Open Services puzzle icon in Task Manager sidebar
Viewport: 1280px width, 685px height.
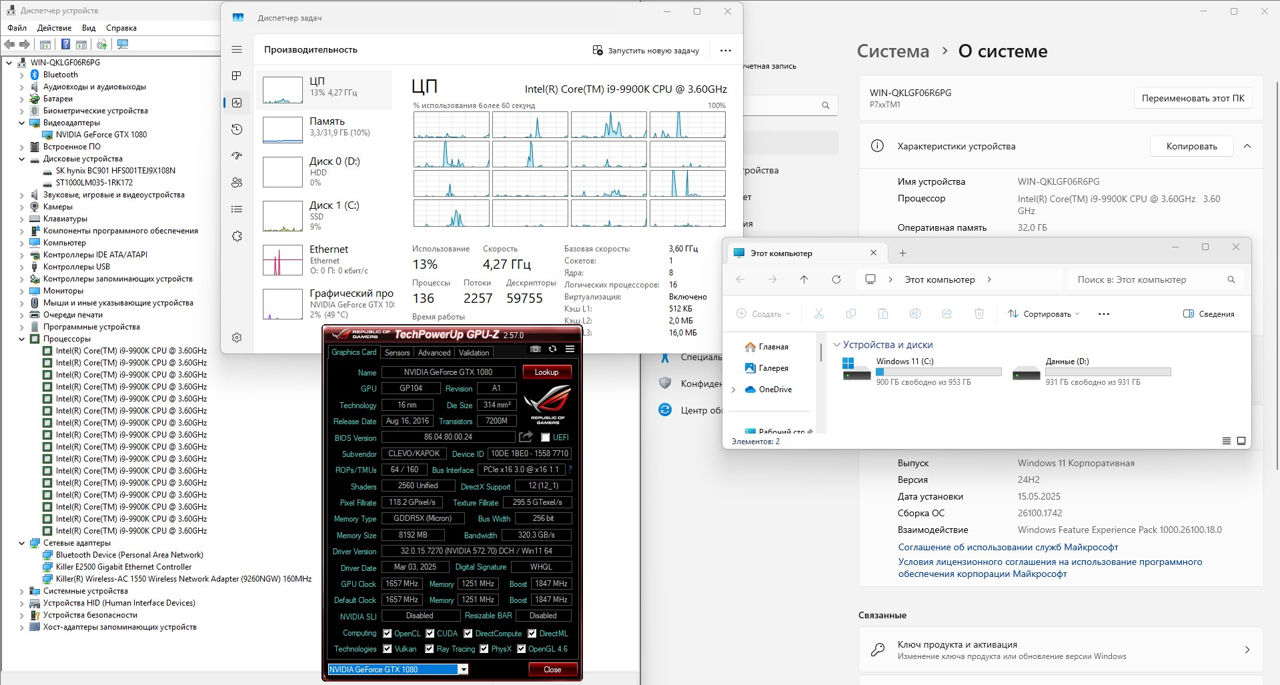pos(237,236)
